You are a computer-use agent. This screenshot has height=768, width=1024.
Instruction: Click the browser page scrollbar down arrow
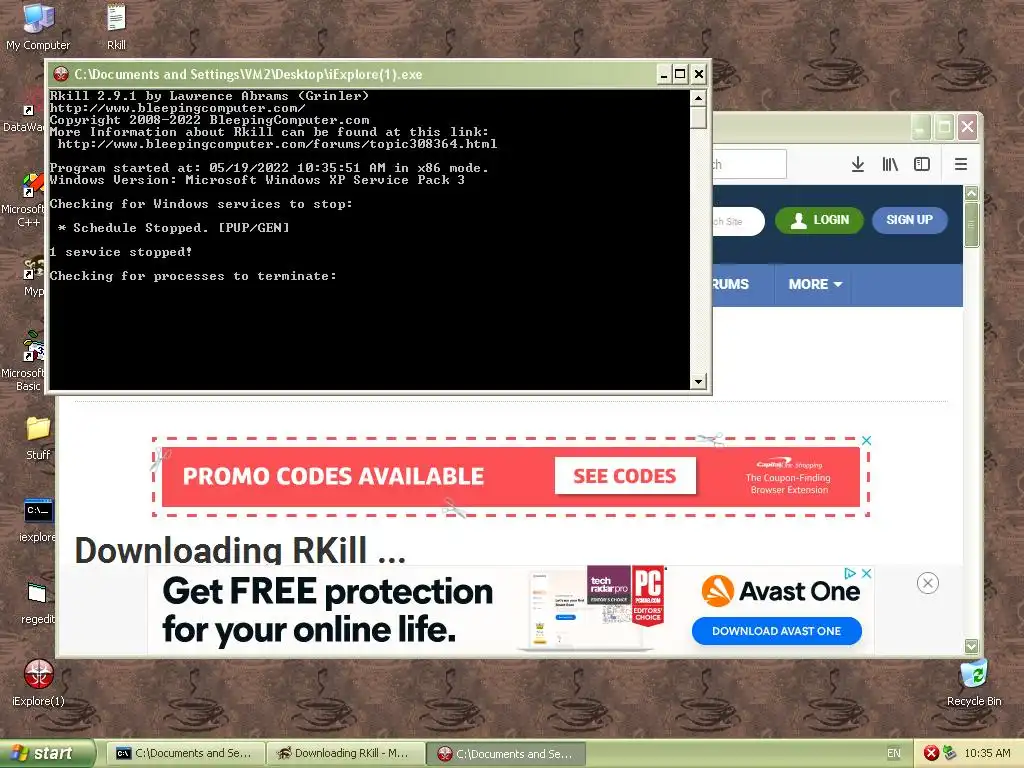971,646
